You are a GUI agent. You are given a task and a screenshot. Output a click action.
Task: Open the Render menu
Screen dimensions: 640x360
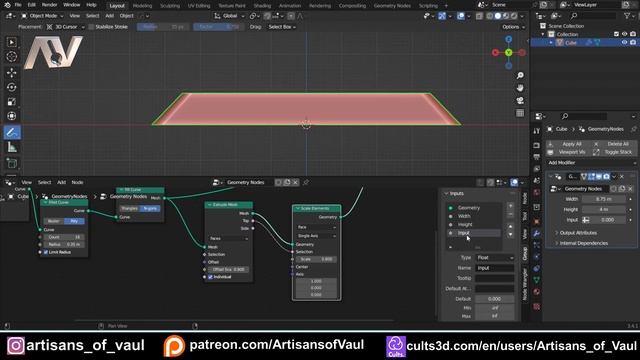coord(49,5)
